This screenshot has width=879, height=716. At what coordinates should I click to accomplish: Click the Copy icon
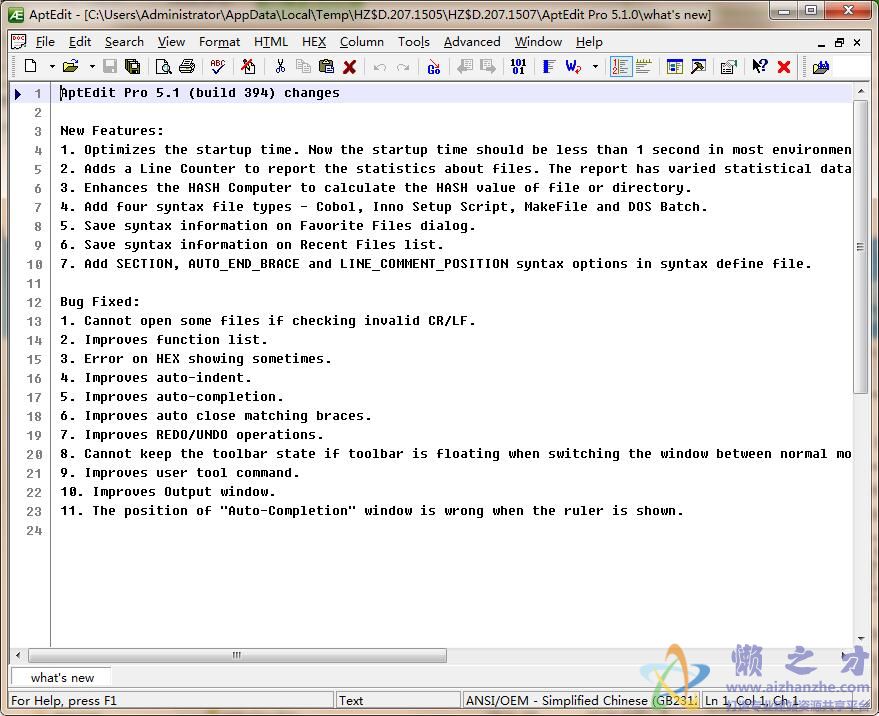pos(303,67)
